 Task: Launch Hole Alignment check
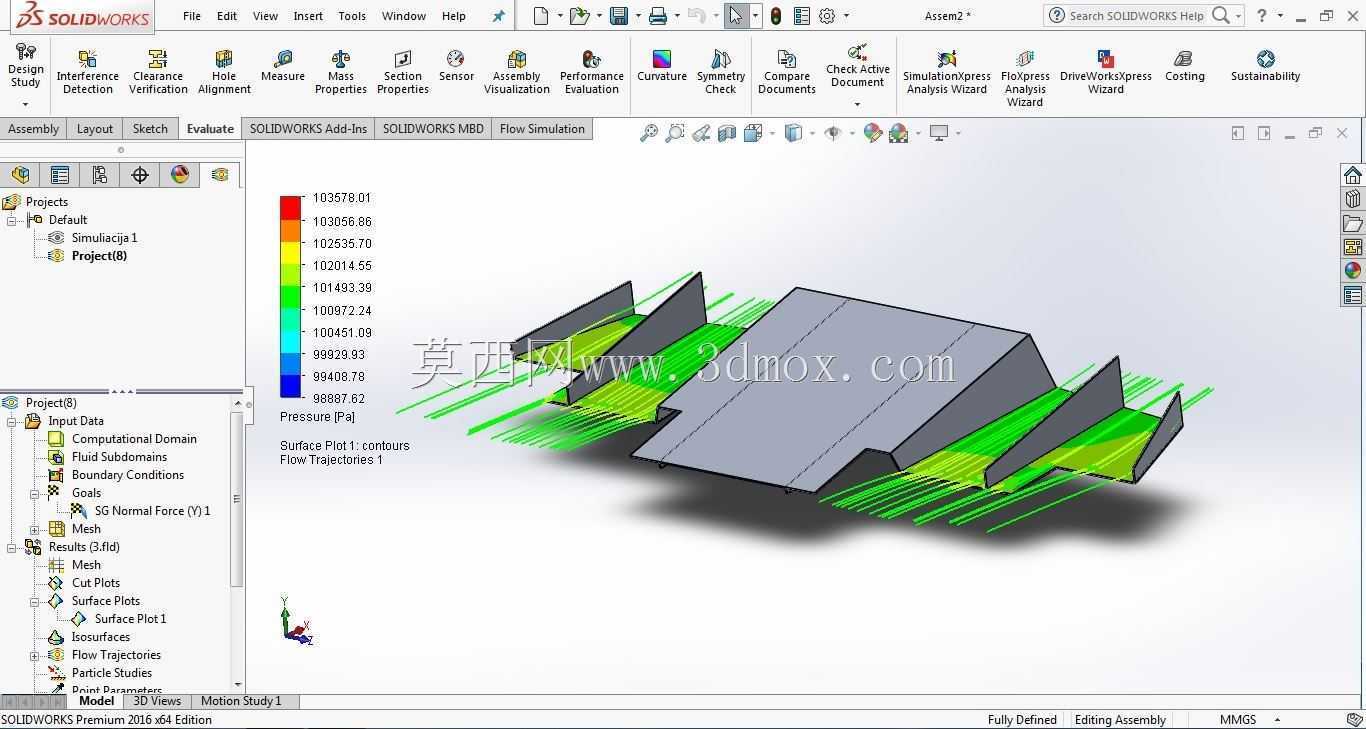tap(224, 72)
